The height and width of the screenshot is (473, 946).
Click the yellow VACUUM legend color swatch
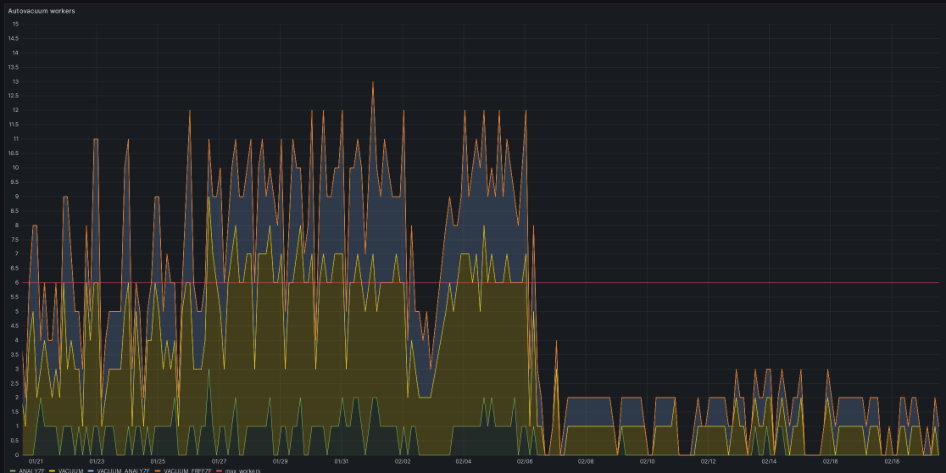tap(52, 470)
